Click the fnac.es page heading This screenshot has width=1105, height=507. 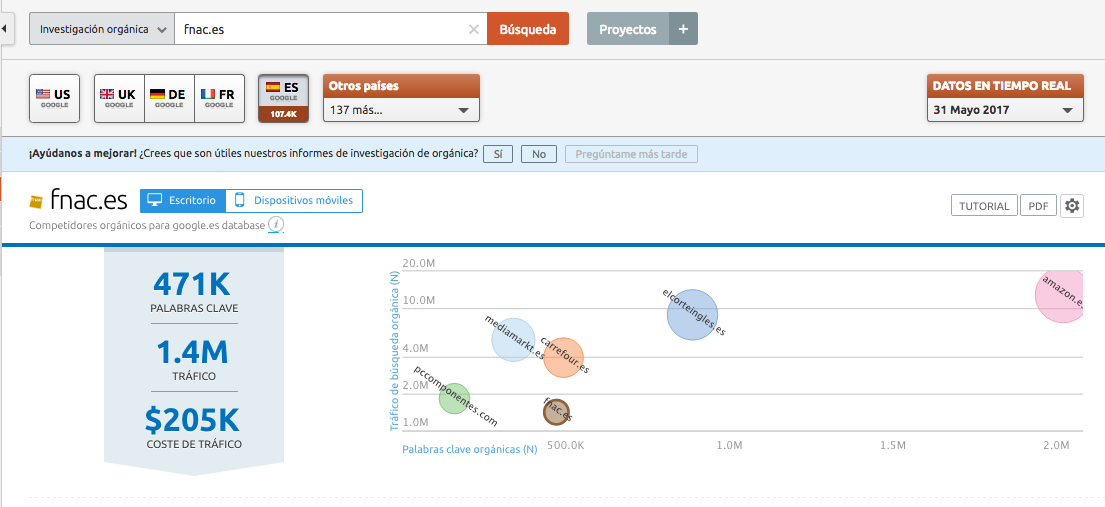coord(89,200)
